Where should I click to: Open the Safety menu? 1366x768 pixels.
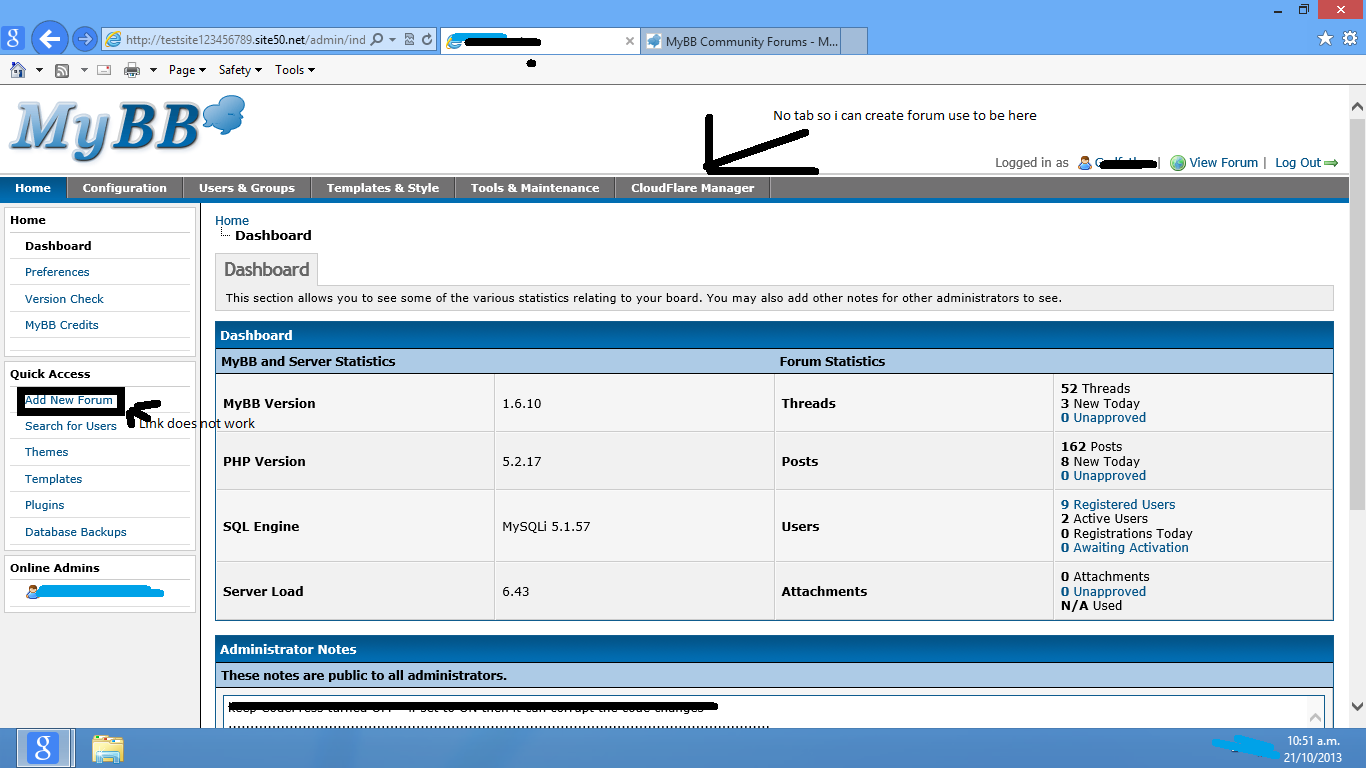tap(240, 70)
